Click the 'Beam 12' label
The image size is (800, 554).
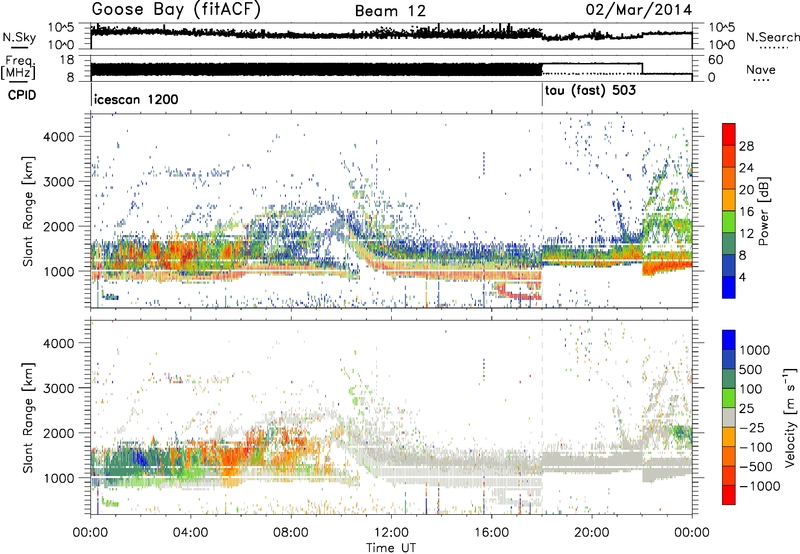[x=390, y=11]
